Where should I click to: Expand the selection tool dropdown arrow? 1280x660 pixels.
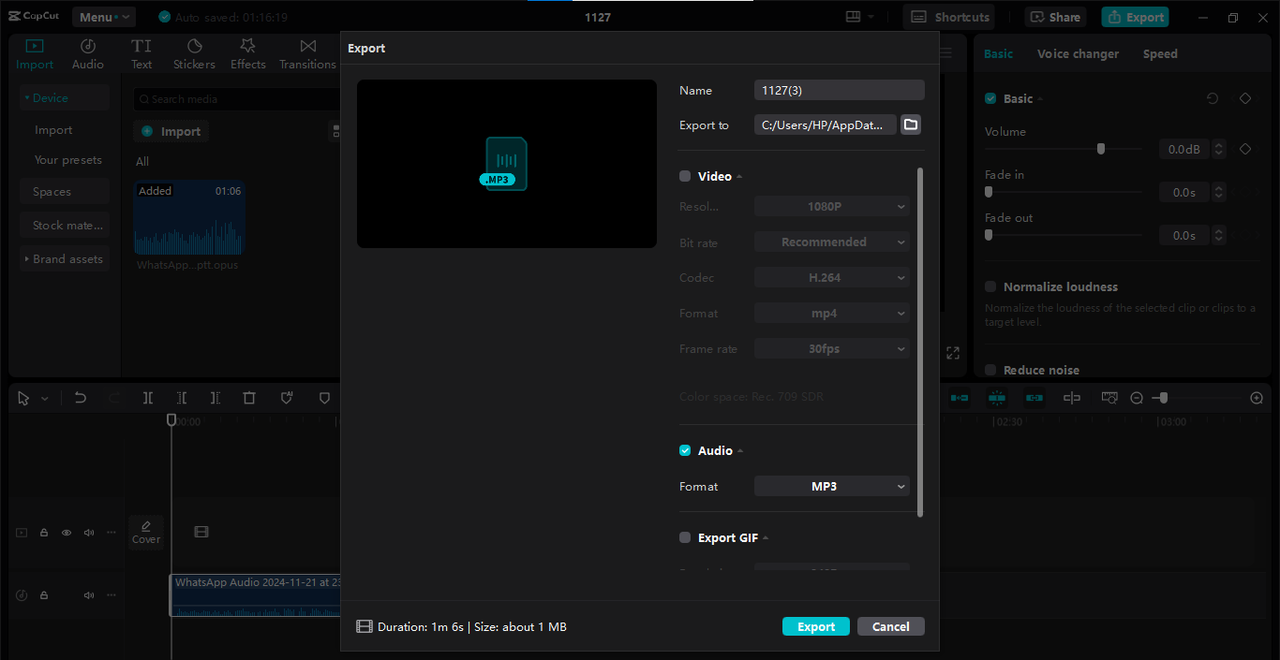(x=45, y=399)
